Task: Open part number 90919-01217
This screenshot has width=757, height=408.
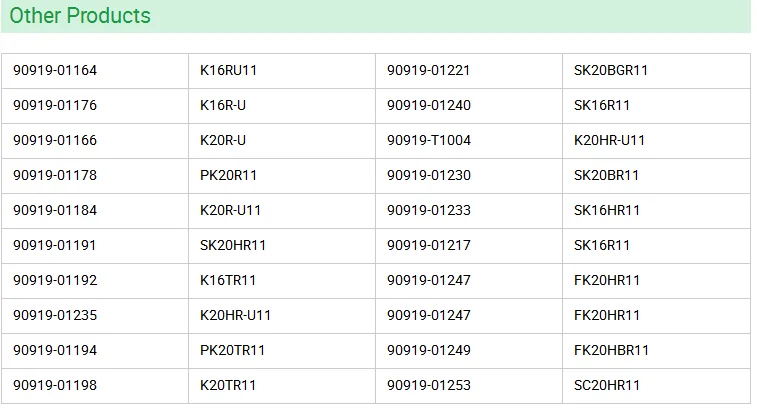Action: (428, 246)
